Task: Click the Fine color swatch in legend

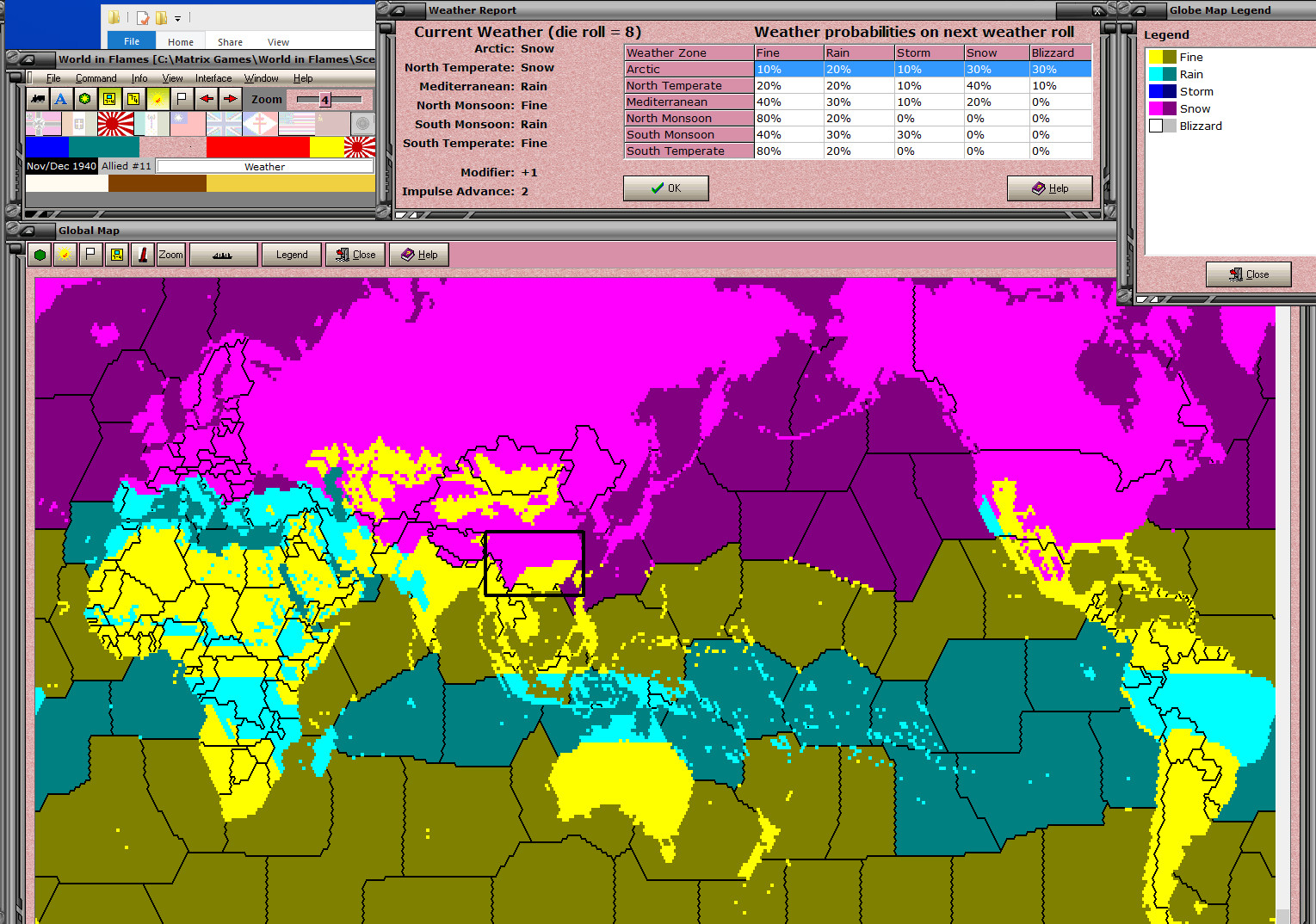Action: (1163, 57)
